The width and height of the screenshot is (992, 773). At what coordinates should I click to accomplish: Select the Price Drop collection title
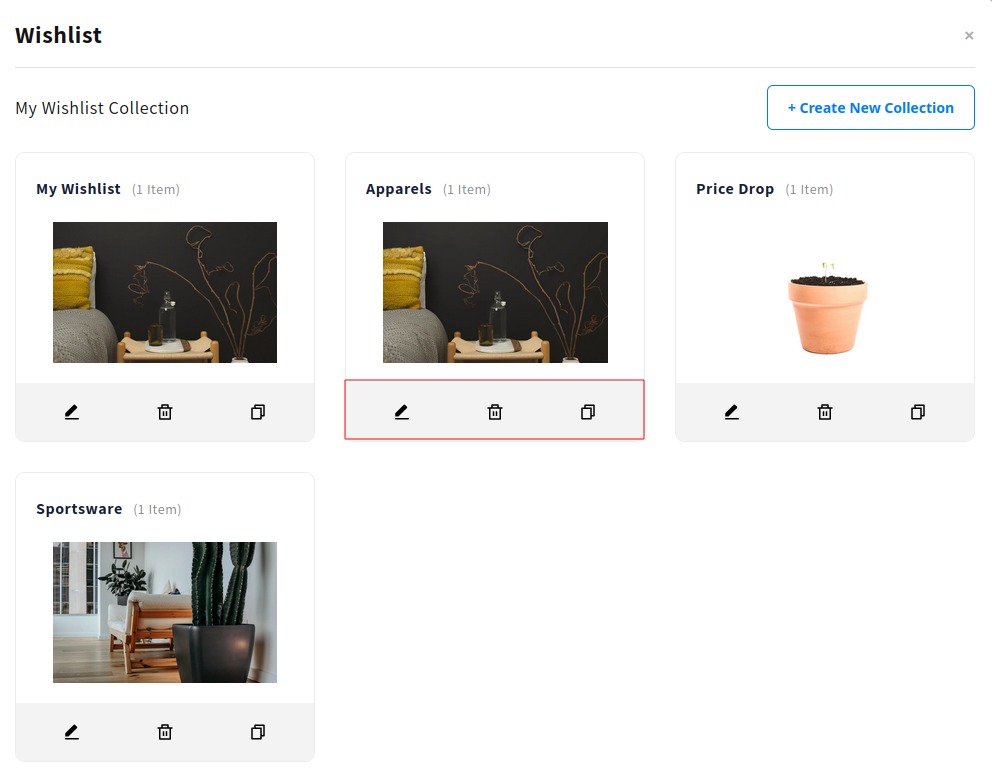[735, 189]
